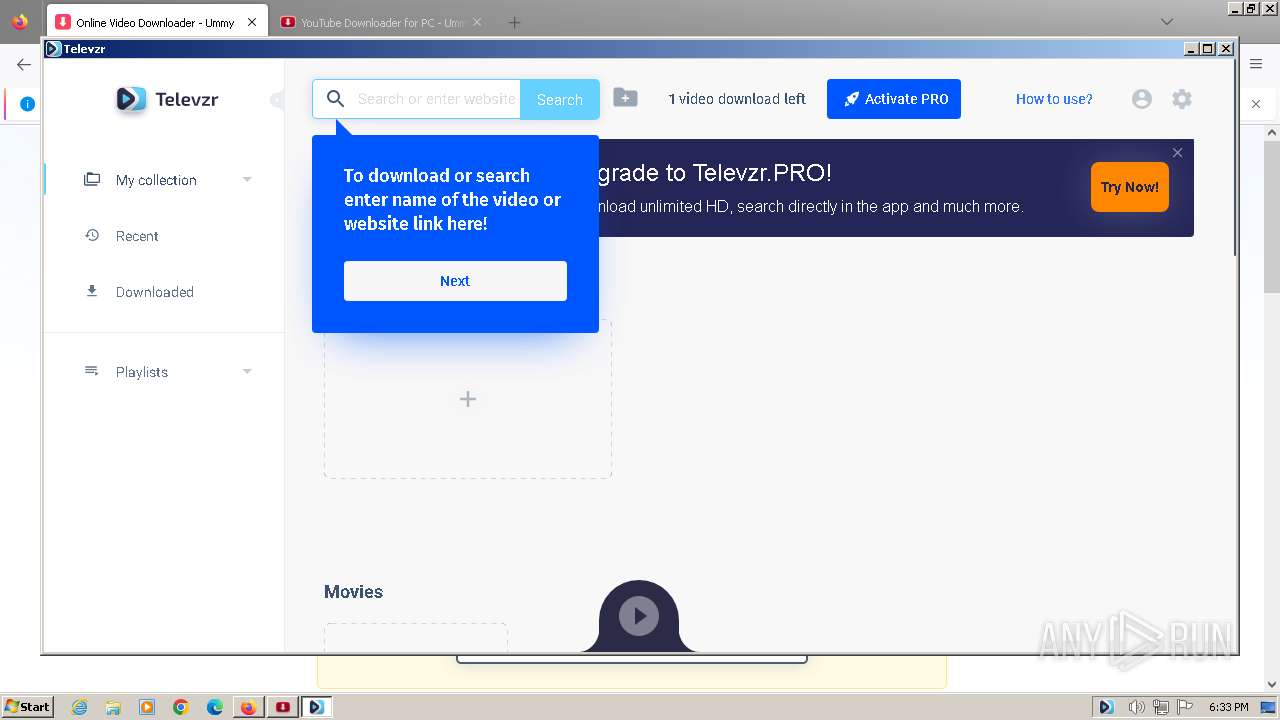
Task: Open the Firefox hamburger menu
Action: click(x=1256, y=64)
